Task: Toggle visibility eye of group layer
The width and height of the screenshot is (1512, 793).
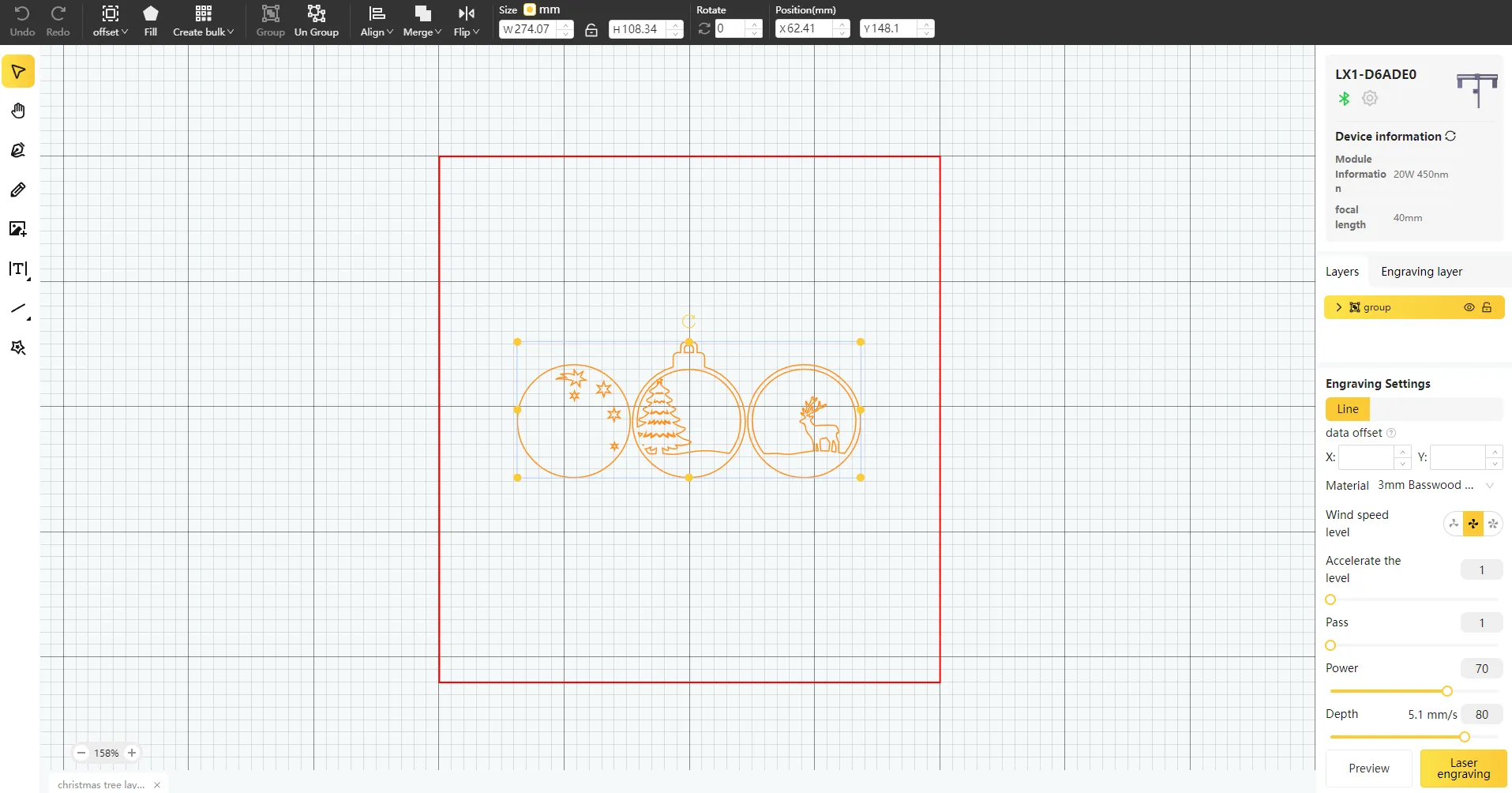Action: pos(1469,307)
